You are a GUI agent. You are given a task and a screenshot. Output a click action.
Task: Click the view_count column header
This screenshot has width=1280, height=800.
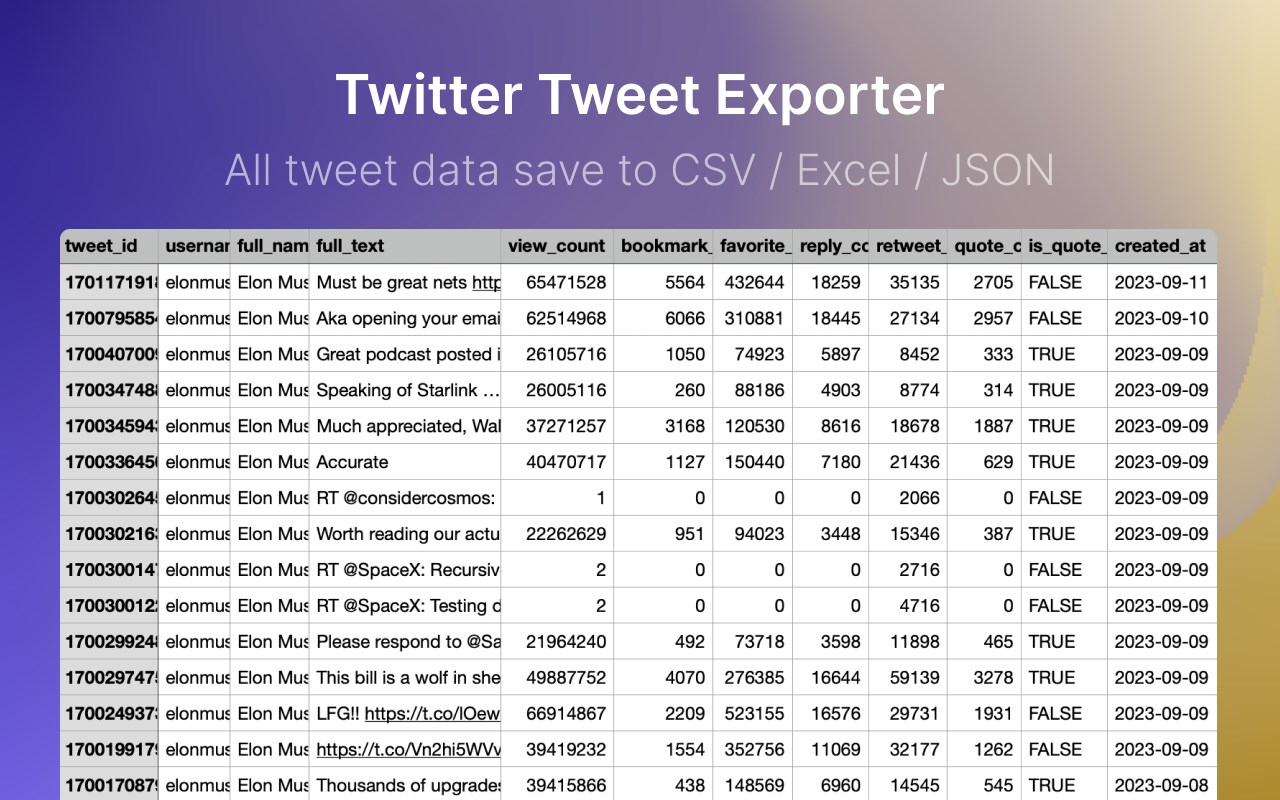(x=557, y=246)
